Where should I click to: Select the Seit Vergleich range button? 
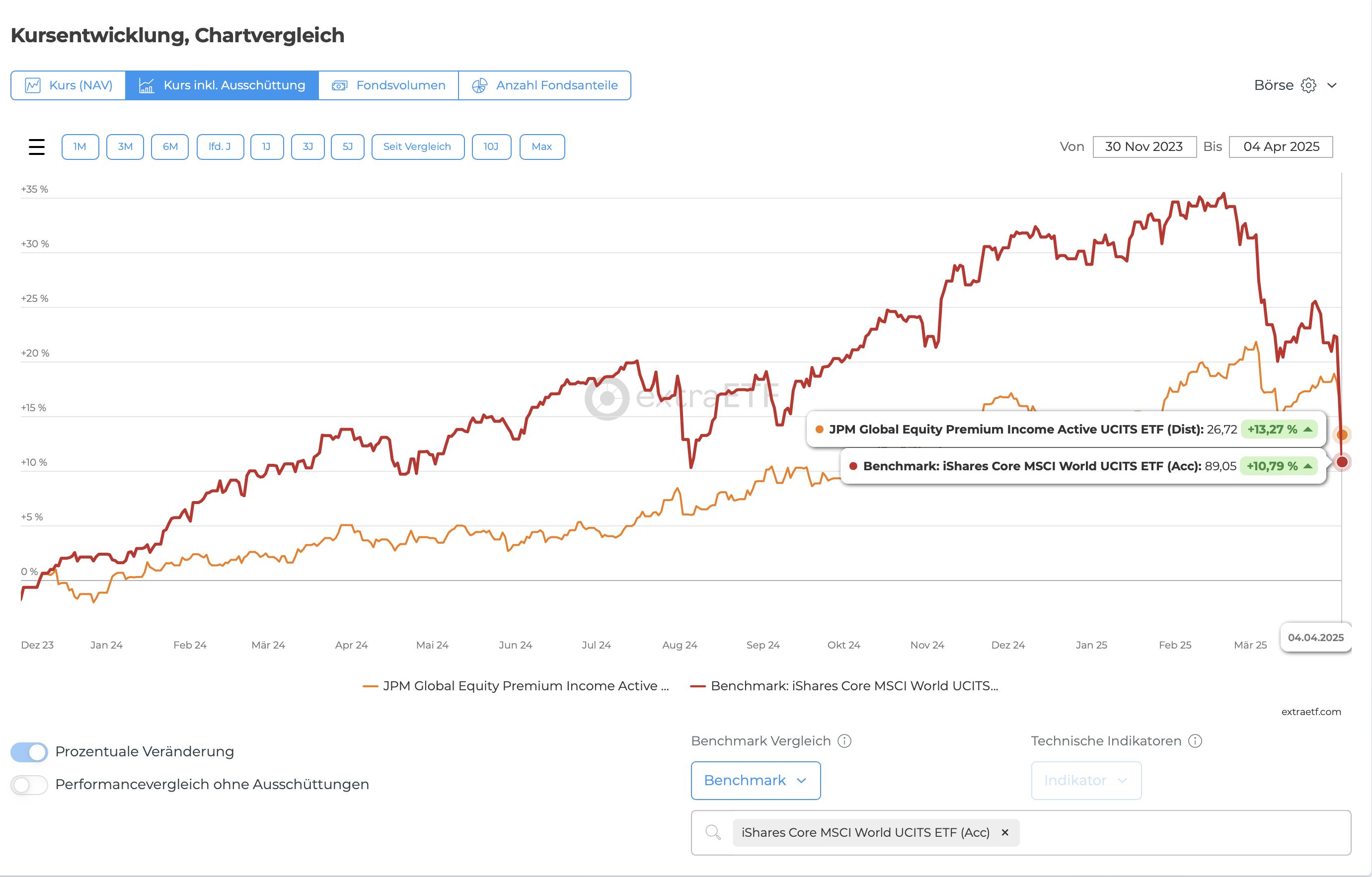(x=417, y=147)
